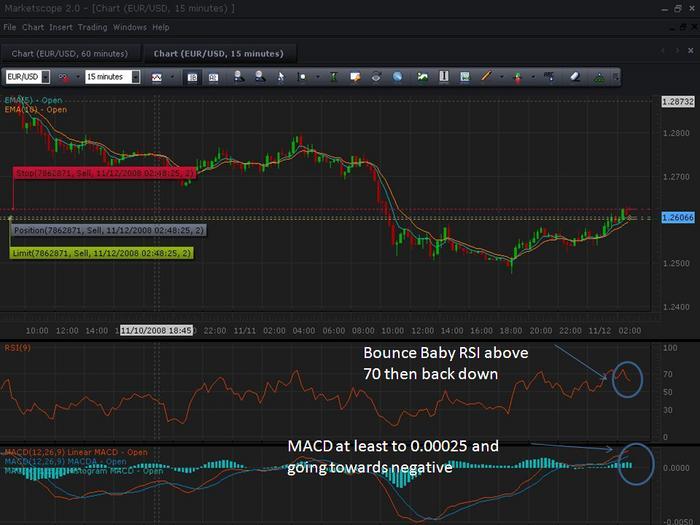Expand the crosshair cursor dropdown arrow
This screenshot has height=525, width=700.
click(x=318, y=77)
